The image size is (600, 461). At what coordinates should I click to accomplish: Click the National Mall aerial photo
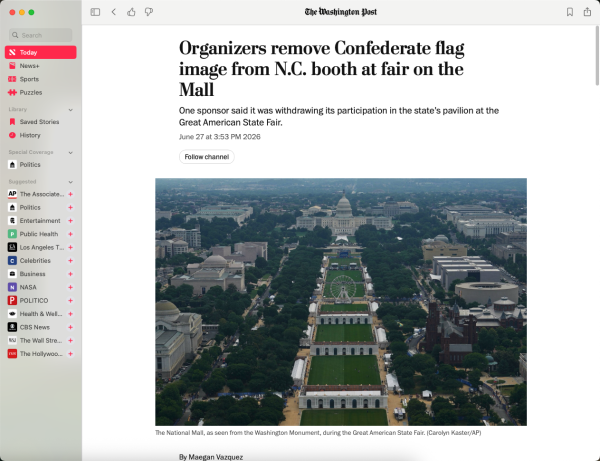tap(341, 302)
